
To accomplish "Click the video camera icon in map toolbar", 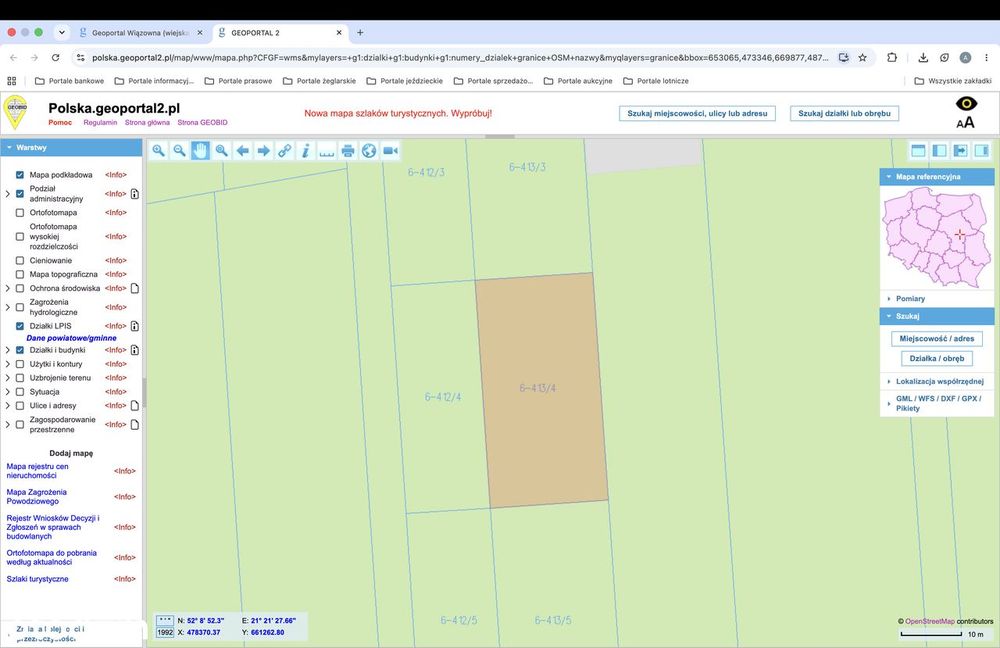I will (x=390, y=151).
